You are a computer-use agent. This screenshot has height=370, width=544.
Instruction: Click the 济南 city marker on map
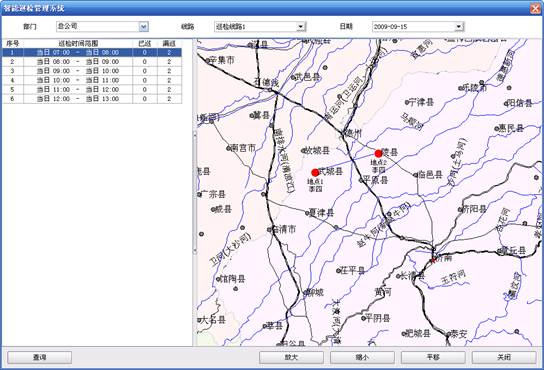tap(433, 260)
